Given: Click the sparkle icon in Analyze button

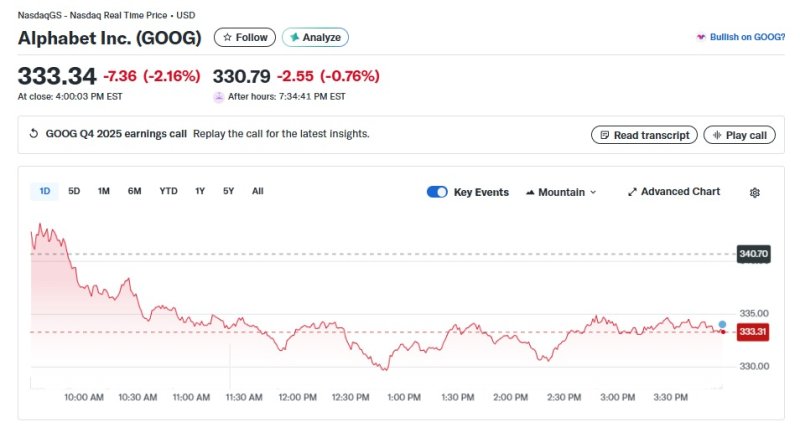Looking at the screenshot, I should 294,37.
